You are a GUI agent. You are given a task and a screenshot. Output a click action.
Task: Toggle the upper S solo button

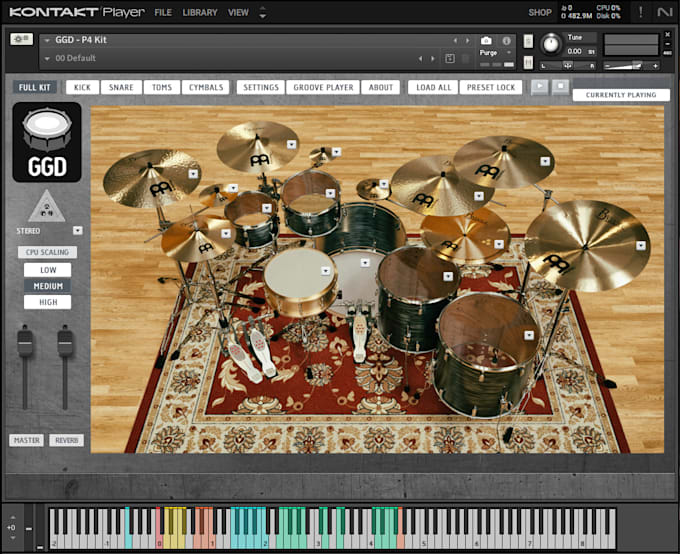[528, 41]
